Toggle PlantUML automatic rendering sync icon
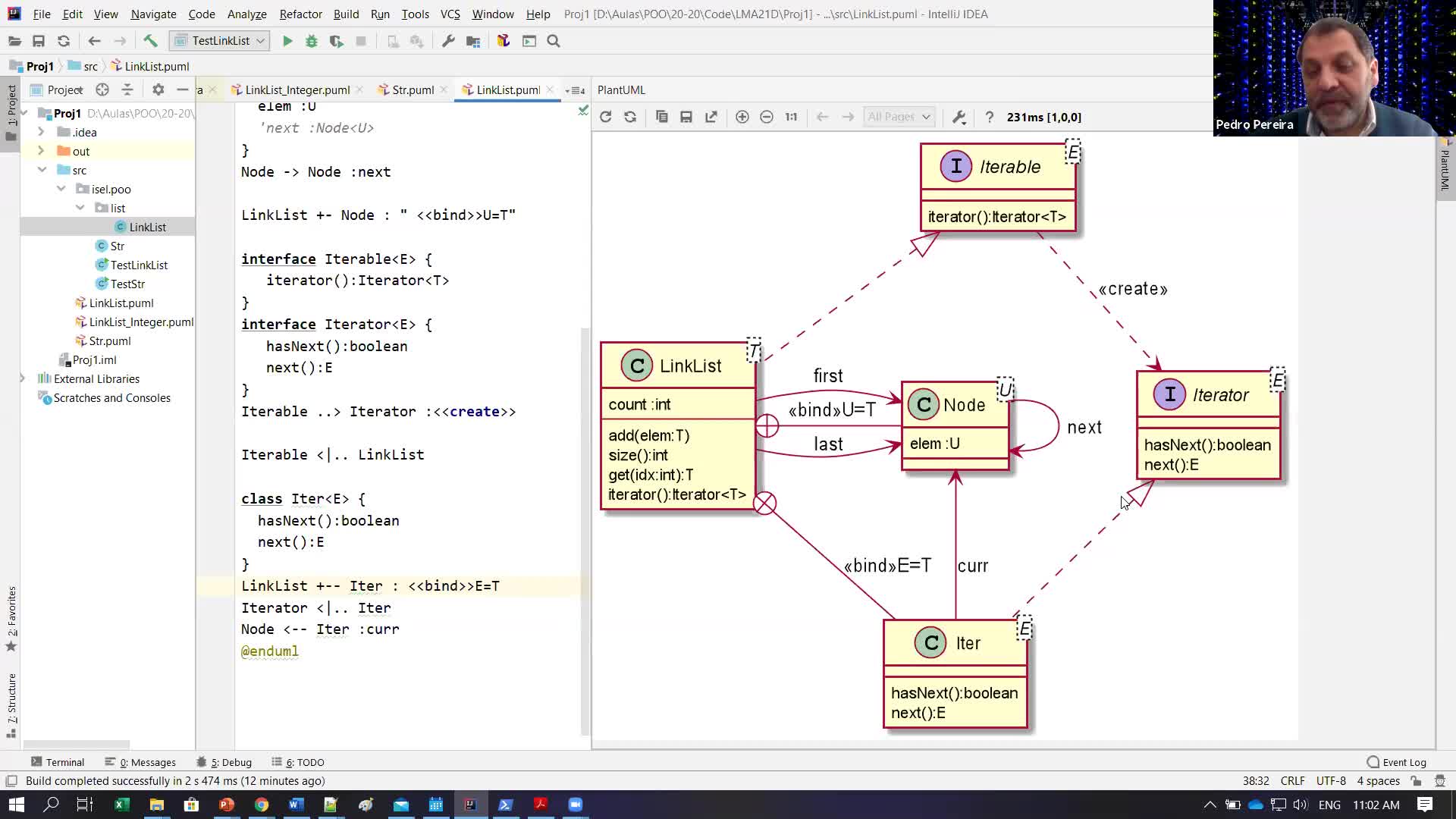Viewport: 1456px width, 819px height. pyautogui.click(x=630, y=117)
